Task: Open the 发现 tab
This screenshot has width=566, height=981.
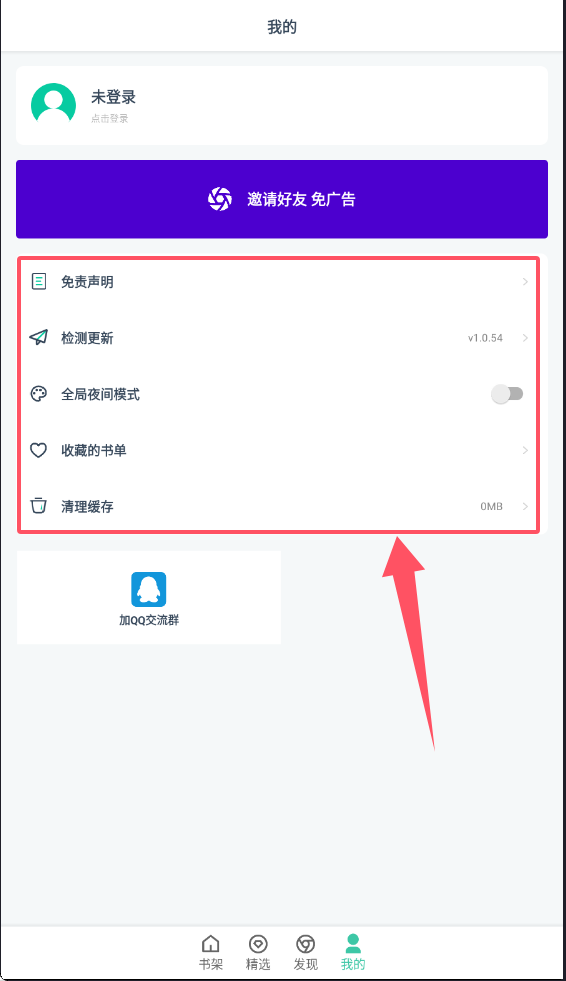Action: click(306, 952)
